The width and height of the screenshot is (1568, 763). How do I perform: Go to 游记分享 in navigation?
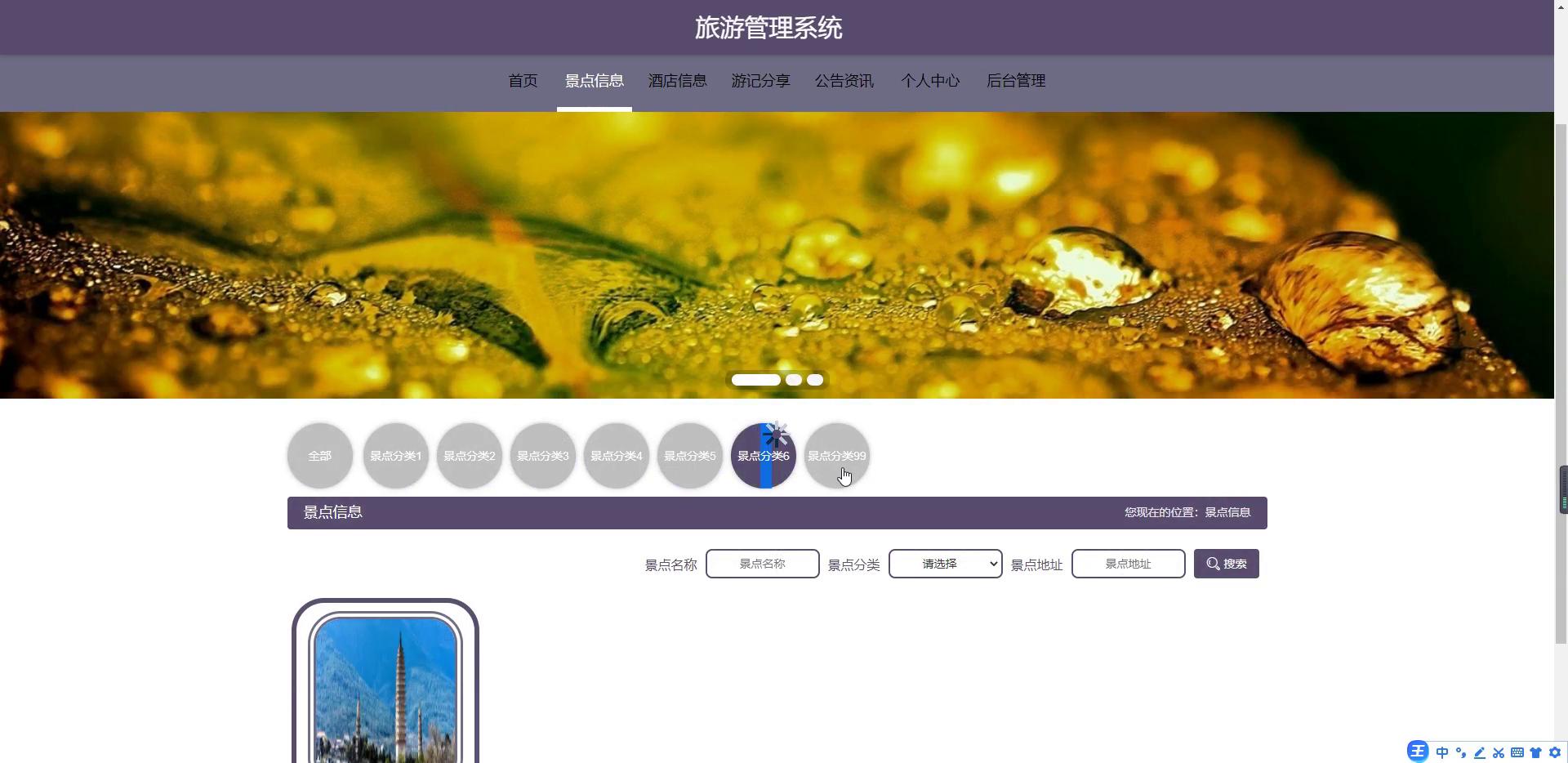760,81
